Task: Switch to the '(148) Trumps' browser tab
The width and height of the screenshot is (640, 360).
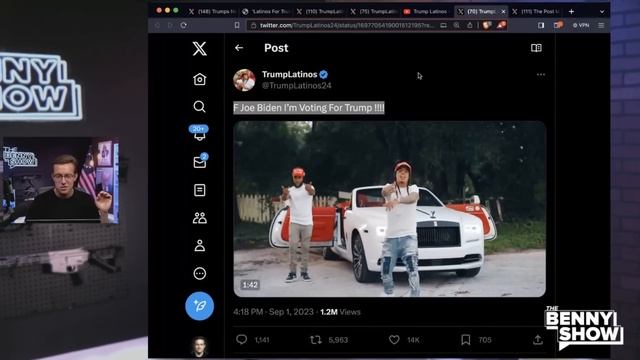Action: 212,11
